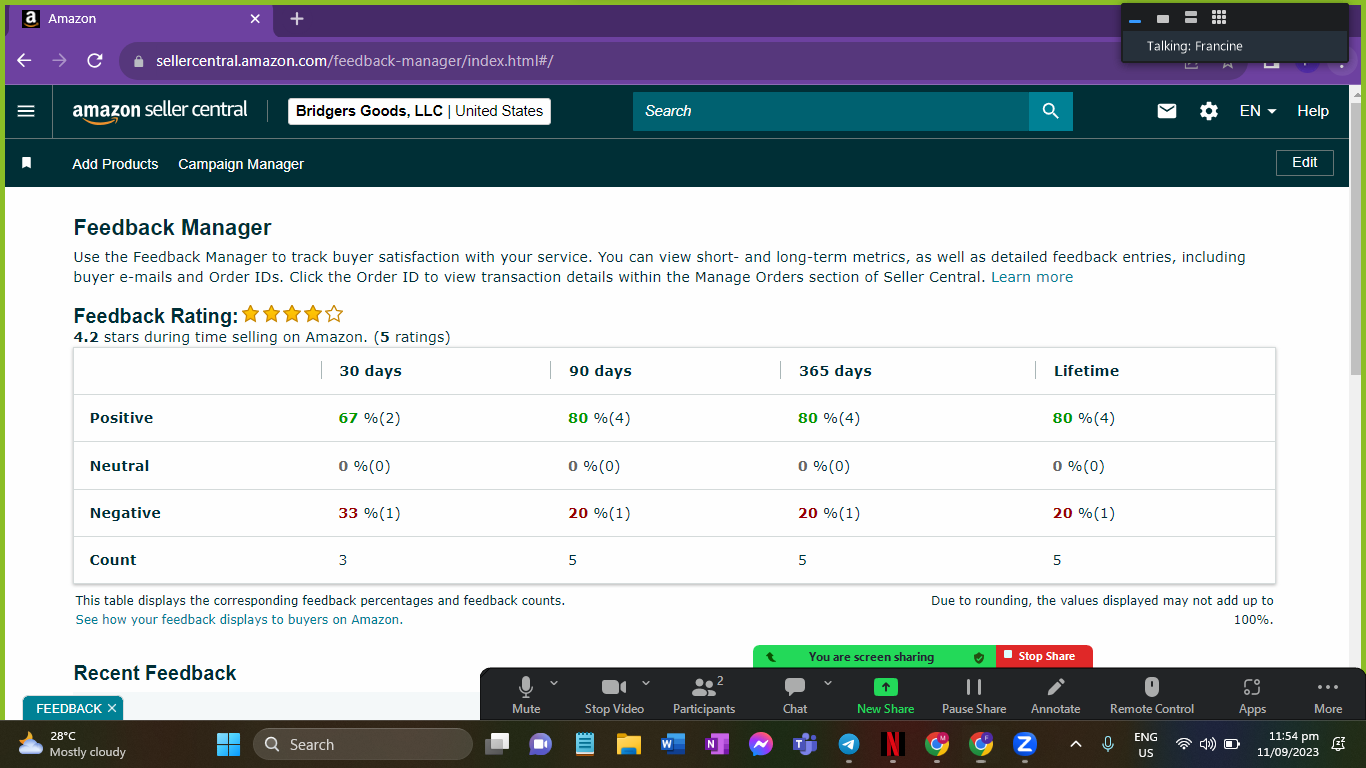The image size is (1366, 768).
Task: Switch Zoom mini window to two-thumbnail stacked view
Action: [x=1191, y=17]
